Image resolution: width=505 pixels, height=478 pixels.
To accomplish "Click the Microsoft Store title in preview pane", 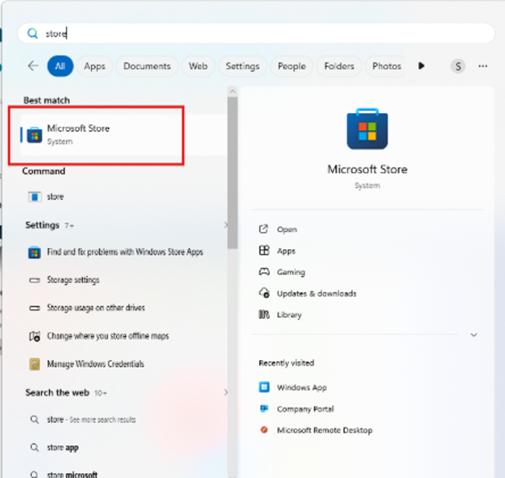I will [x=367, y=169].
